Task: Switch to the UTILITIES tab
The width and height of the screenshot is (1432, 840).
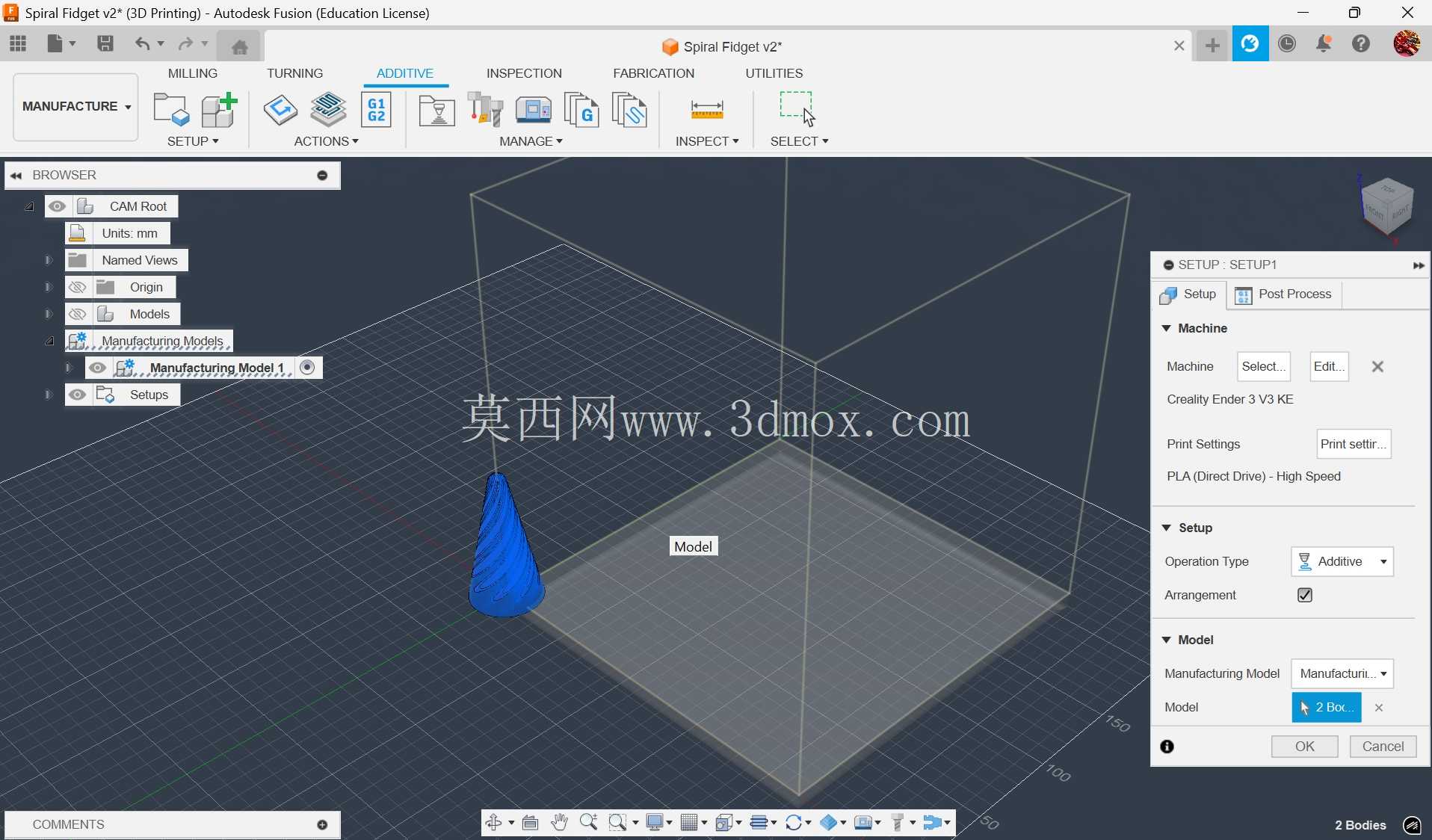Action: click(x=774, y=73)
